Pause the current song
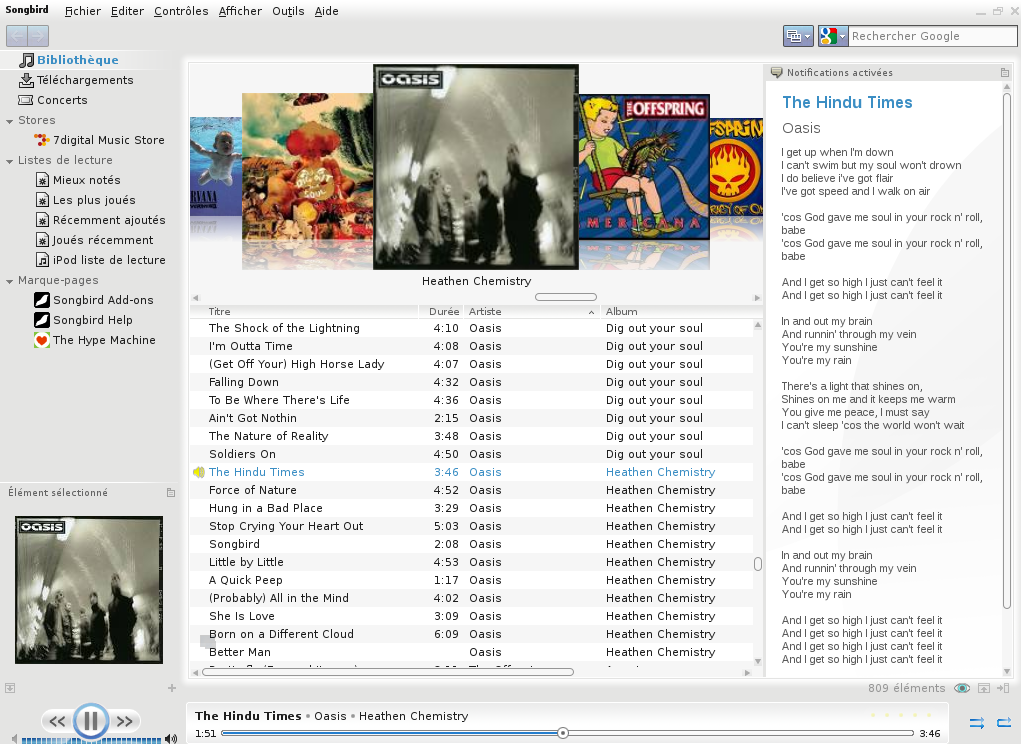 point(90,720)
